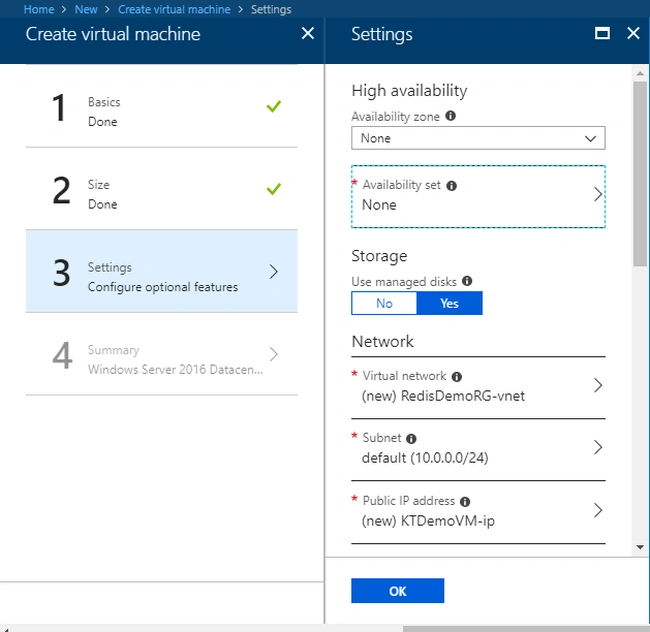The width and height of the screenshot is (650, 632).
Task: Select step 3 Settings label
Action: (109, 268)
